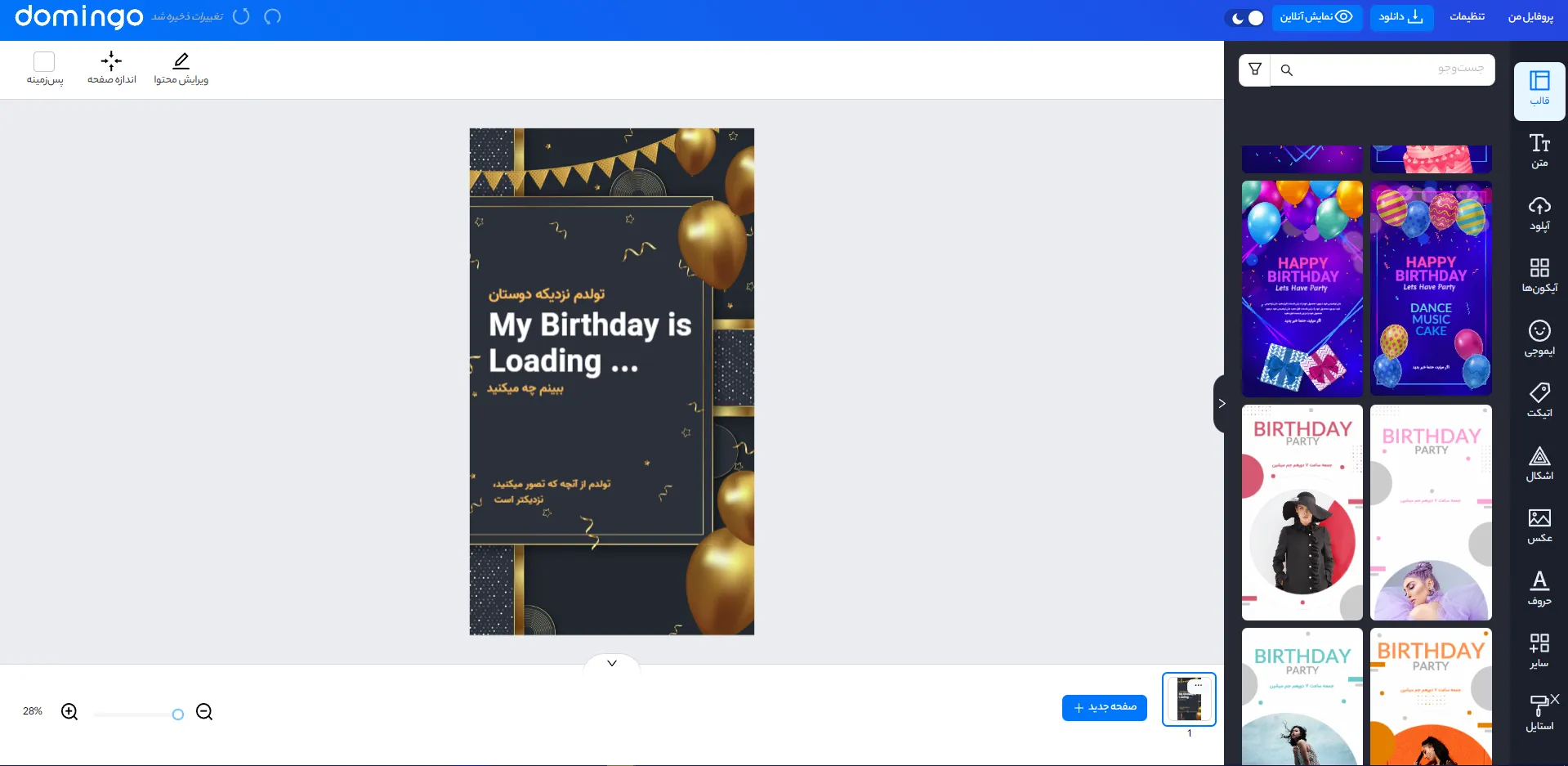Open the استایل style panel
The width and height of the screenshot is (1568, 766).
coord(1539,713)
